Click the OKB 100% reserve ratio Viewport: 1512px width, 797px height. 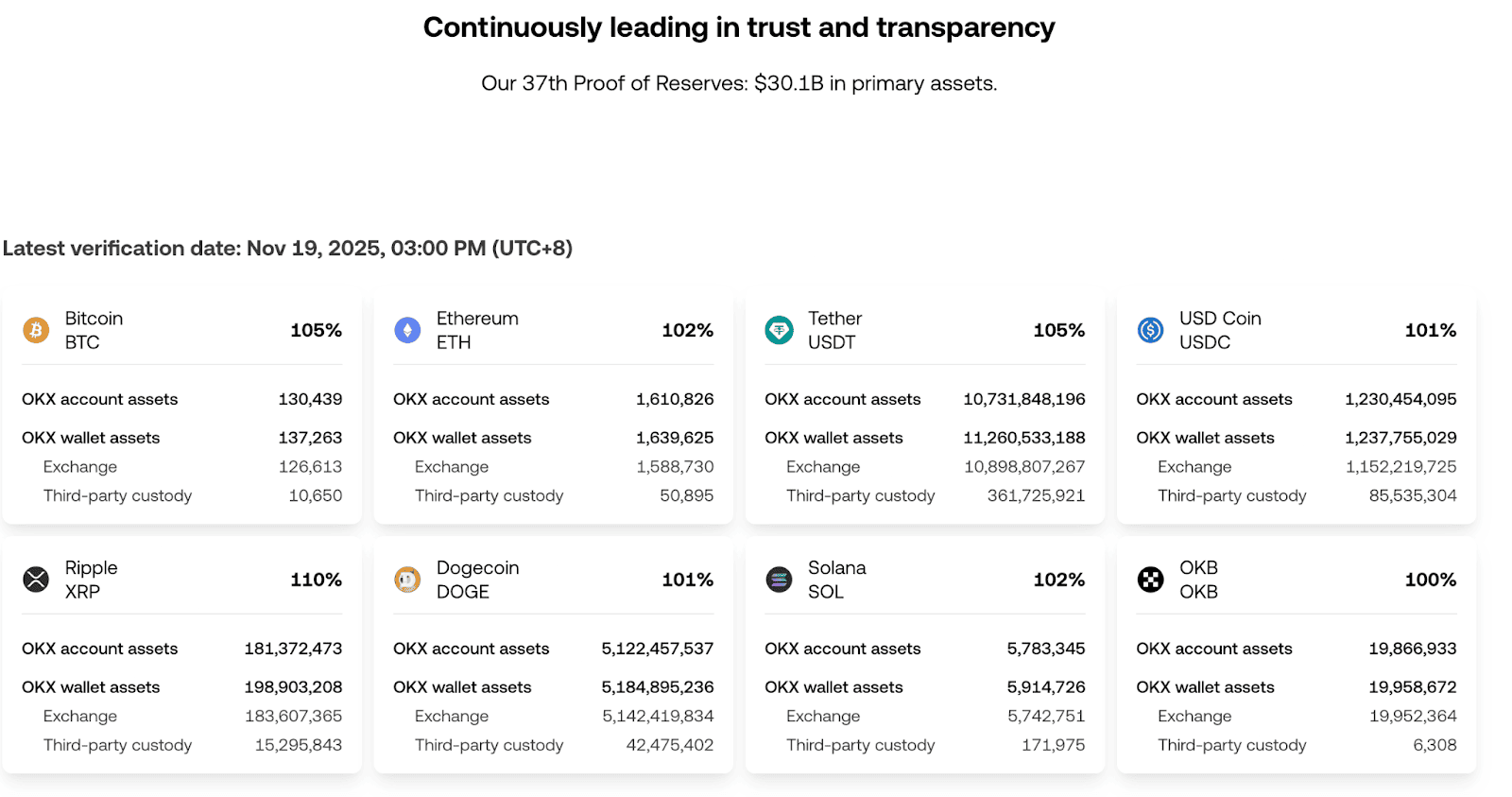click(1430, 580)
